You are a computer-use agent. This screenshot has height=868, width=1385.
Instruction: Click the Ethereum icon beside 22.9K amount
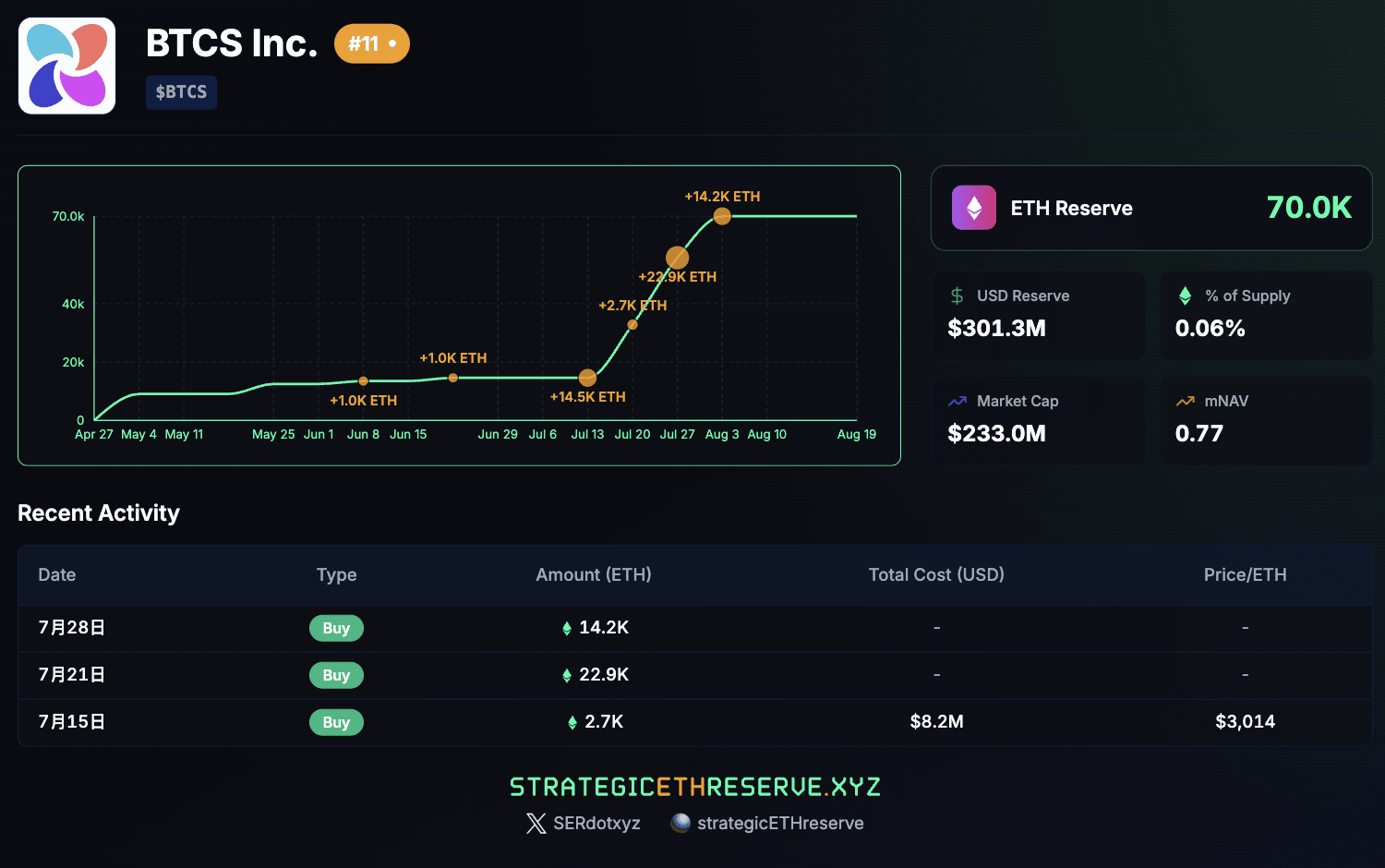[x=567, y=675]
